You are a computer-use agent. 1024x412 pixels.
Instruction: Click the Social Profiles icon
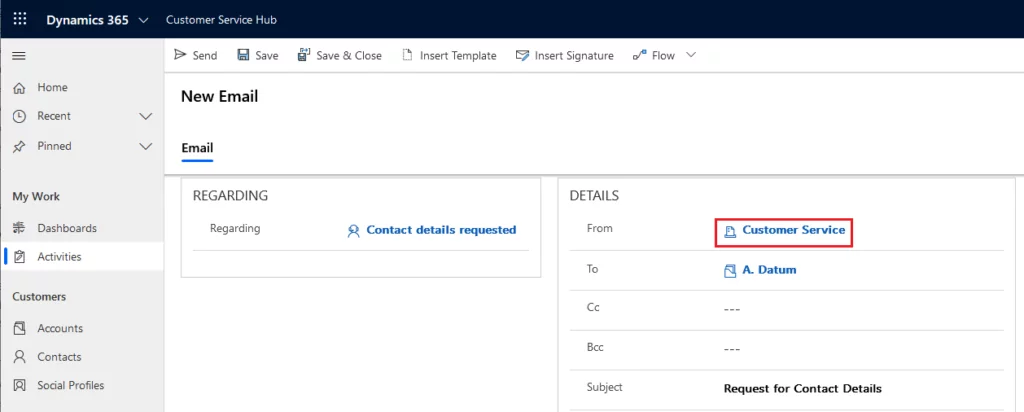pos(20,385)
